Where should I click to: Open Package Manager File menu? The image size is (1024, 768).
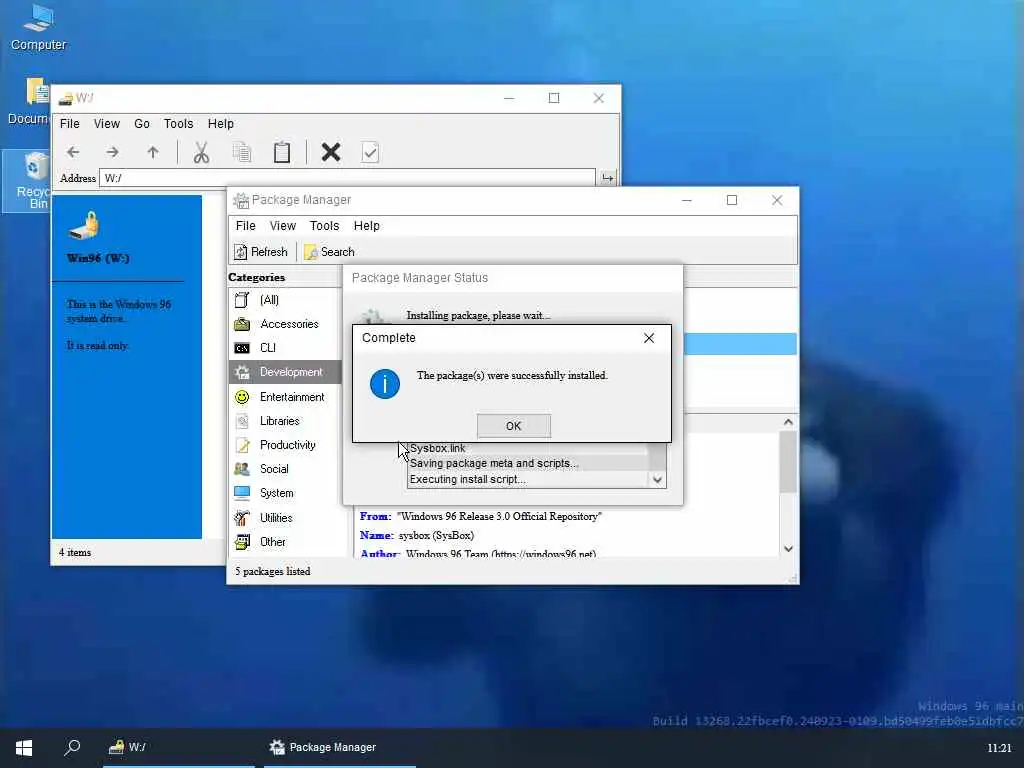pyautogui.click(x=246, y=225)
